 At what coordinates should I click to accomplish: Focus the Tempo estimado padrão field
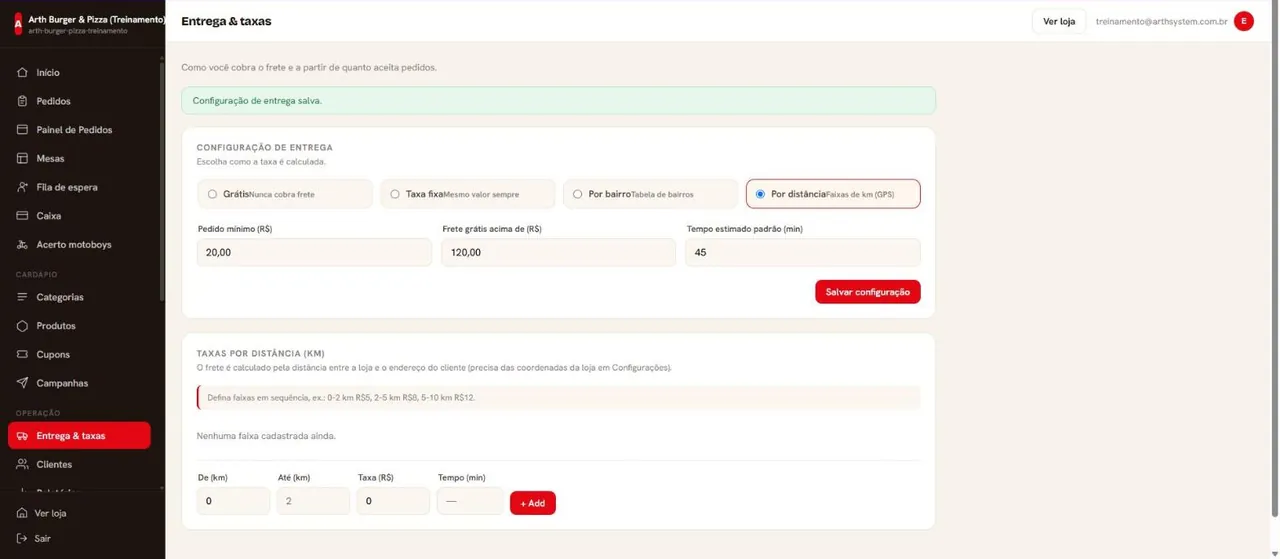click(803, 252)
